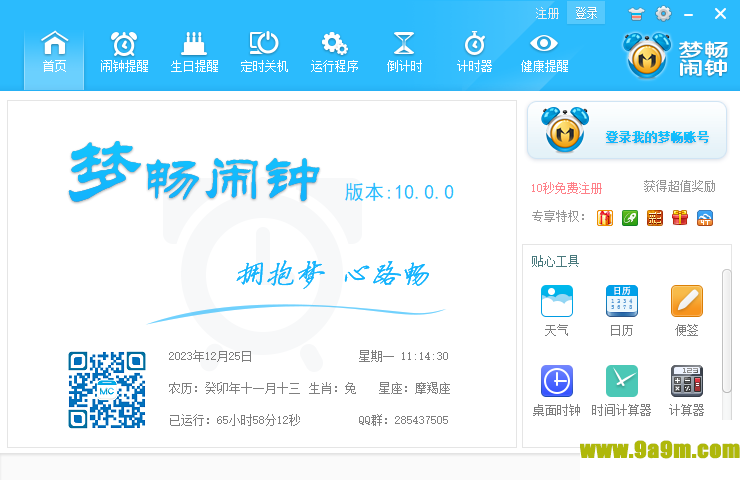The height and width of the screenshot is (480, 740).
Task: Open the 便签 sticky note tool
Action: (687, 311)
